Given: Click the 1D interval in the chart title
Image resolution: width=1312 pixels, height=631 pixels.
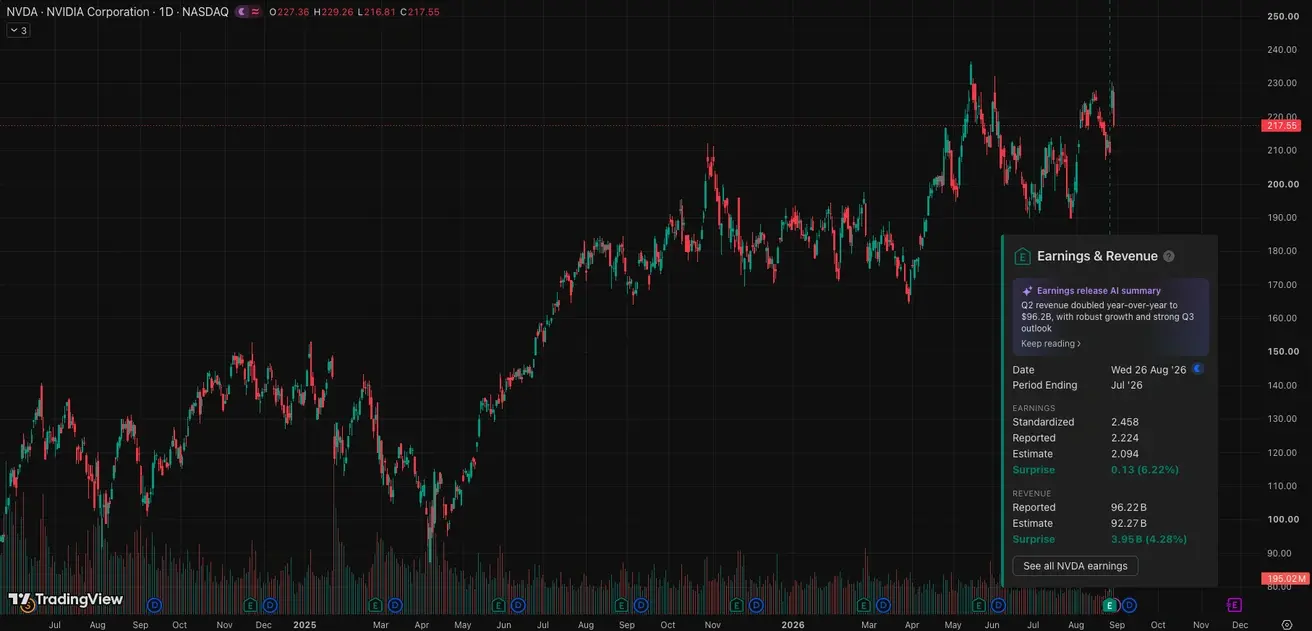Looking at the screenshot, I should coord(165,12).
